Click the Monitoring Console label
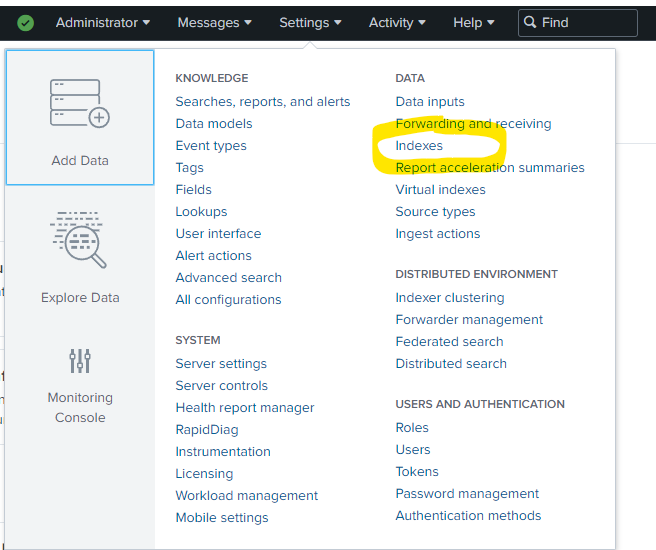The image size is (656, 550). [80, 407]
